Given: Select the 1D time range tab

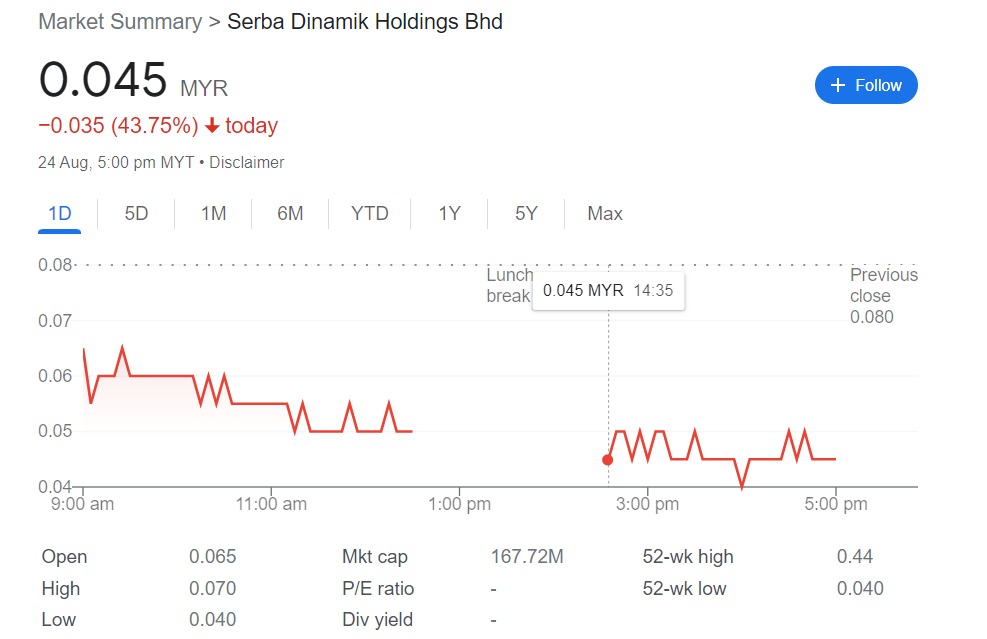Looking at the screenshot, I should click(60, 213).
